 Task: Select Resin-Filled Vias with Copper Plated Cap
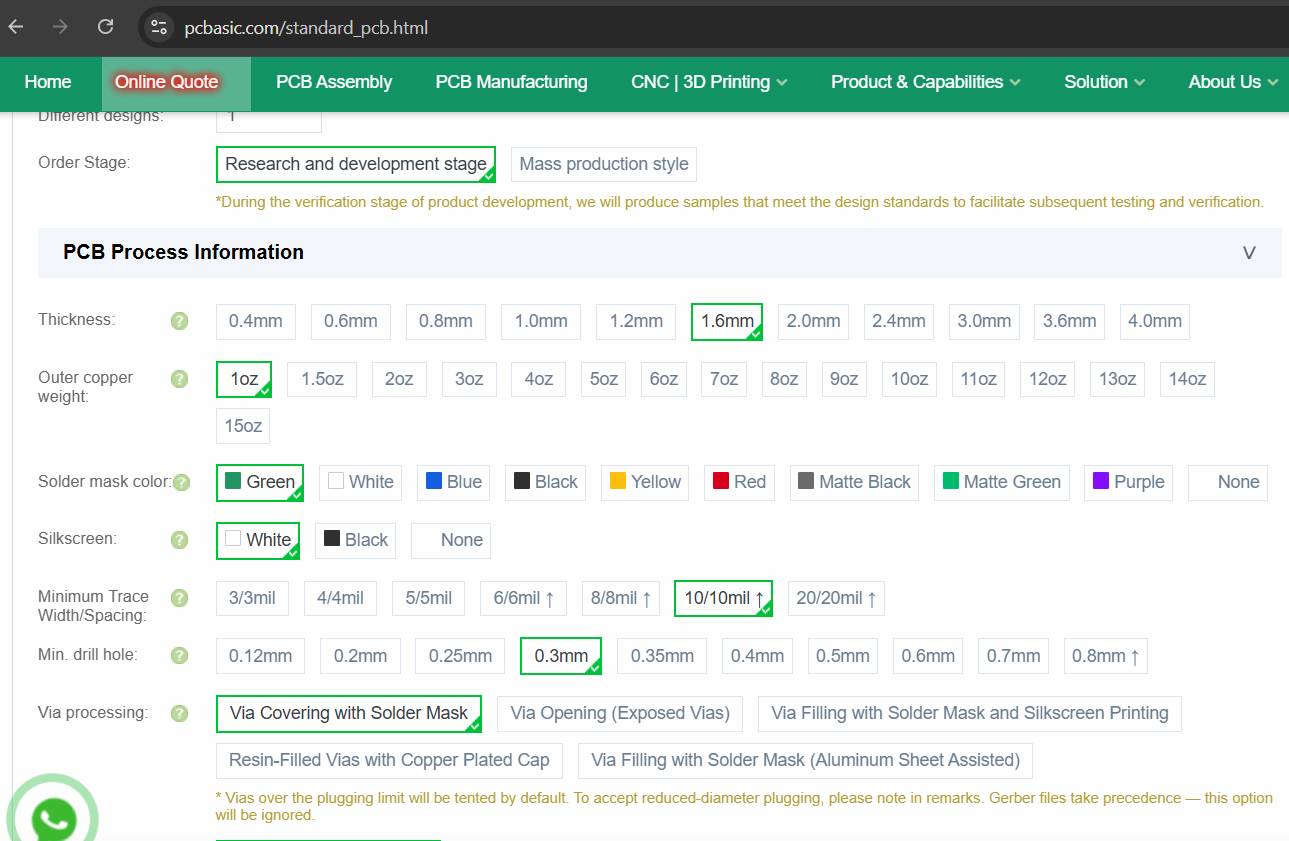pyautogui.click(x=389, y=761)
